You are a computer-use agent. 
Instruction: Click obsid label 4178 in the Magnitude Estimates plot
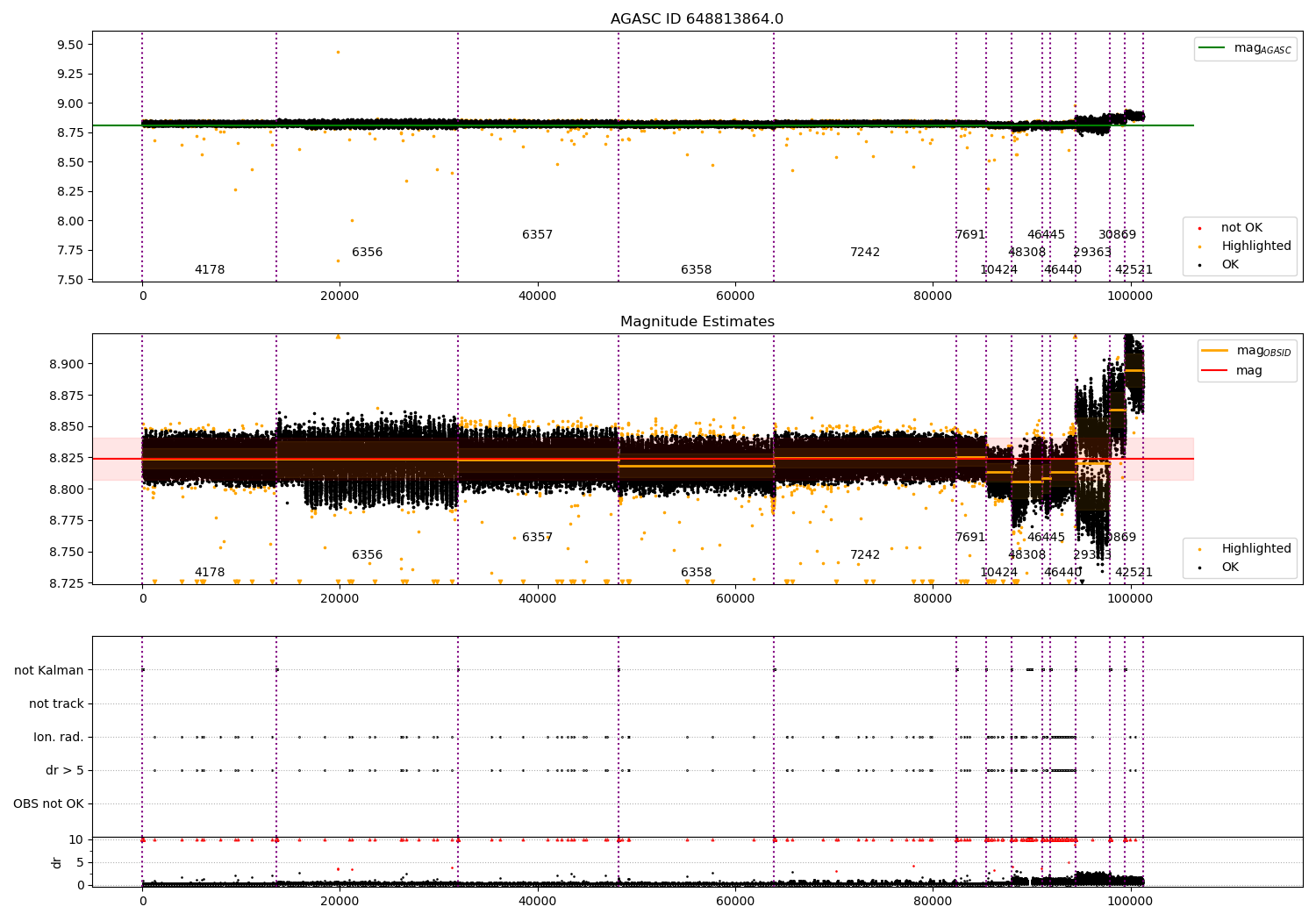(x=210, y=573)
